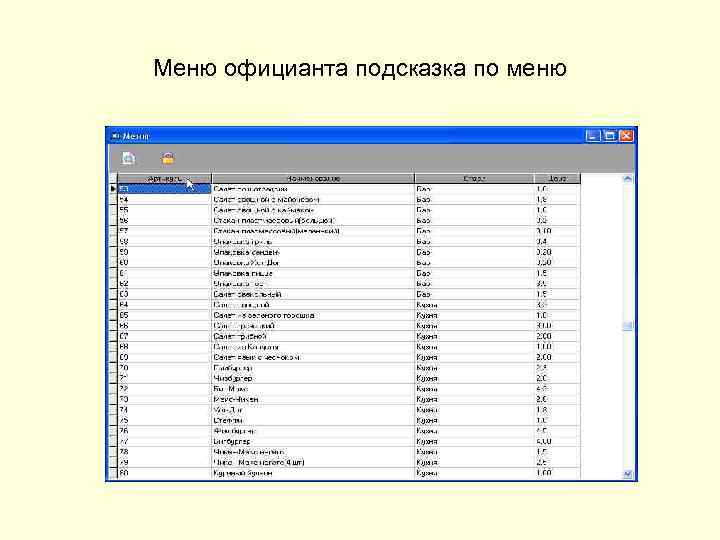The width and height of the screenshot is (720, 540).
Task: Click the row selector box for row 78
Action: click(x=113, y=452)
